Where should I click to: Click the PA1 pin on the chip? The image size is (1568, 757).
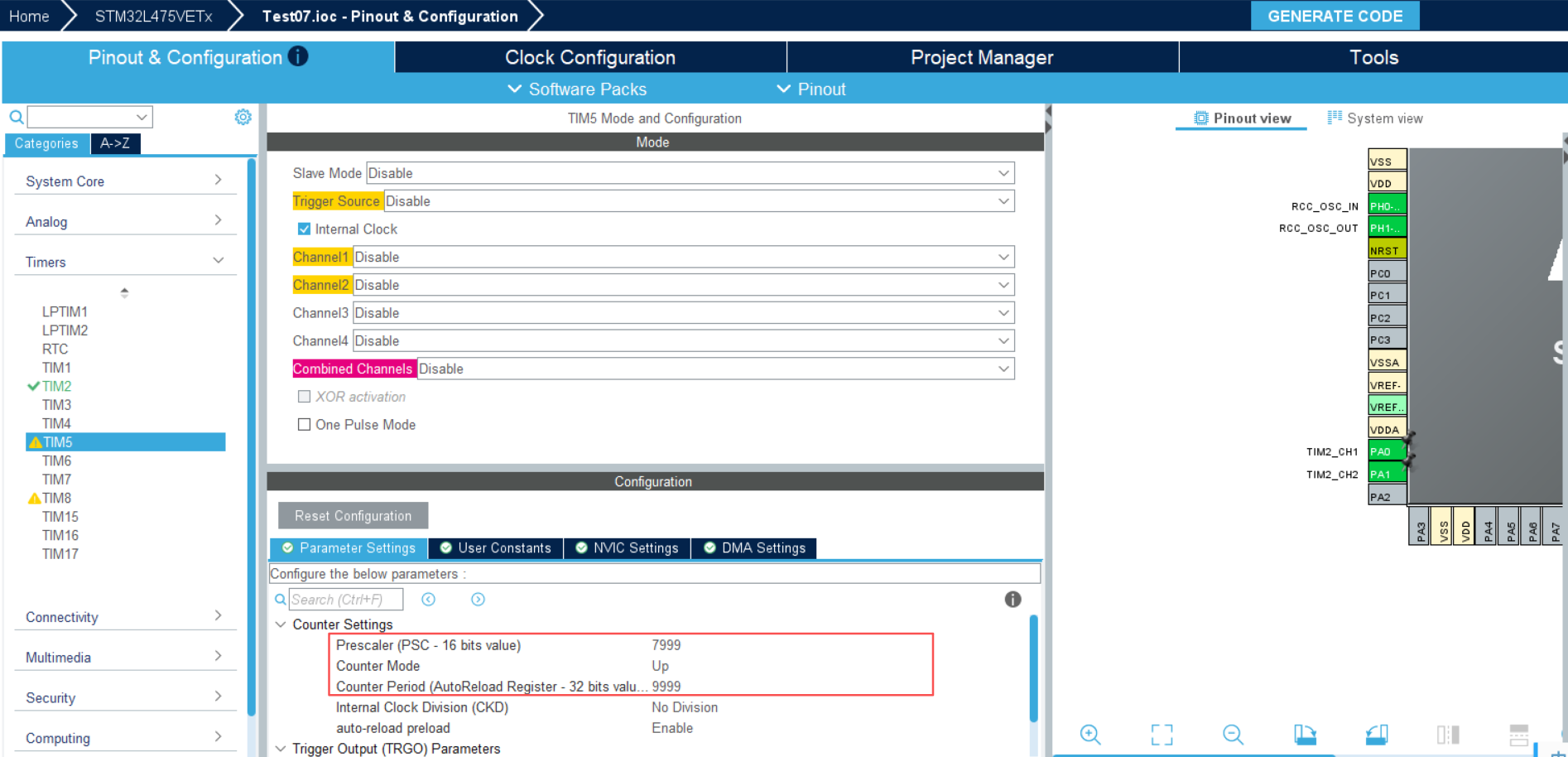(1387, 474)
